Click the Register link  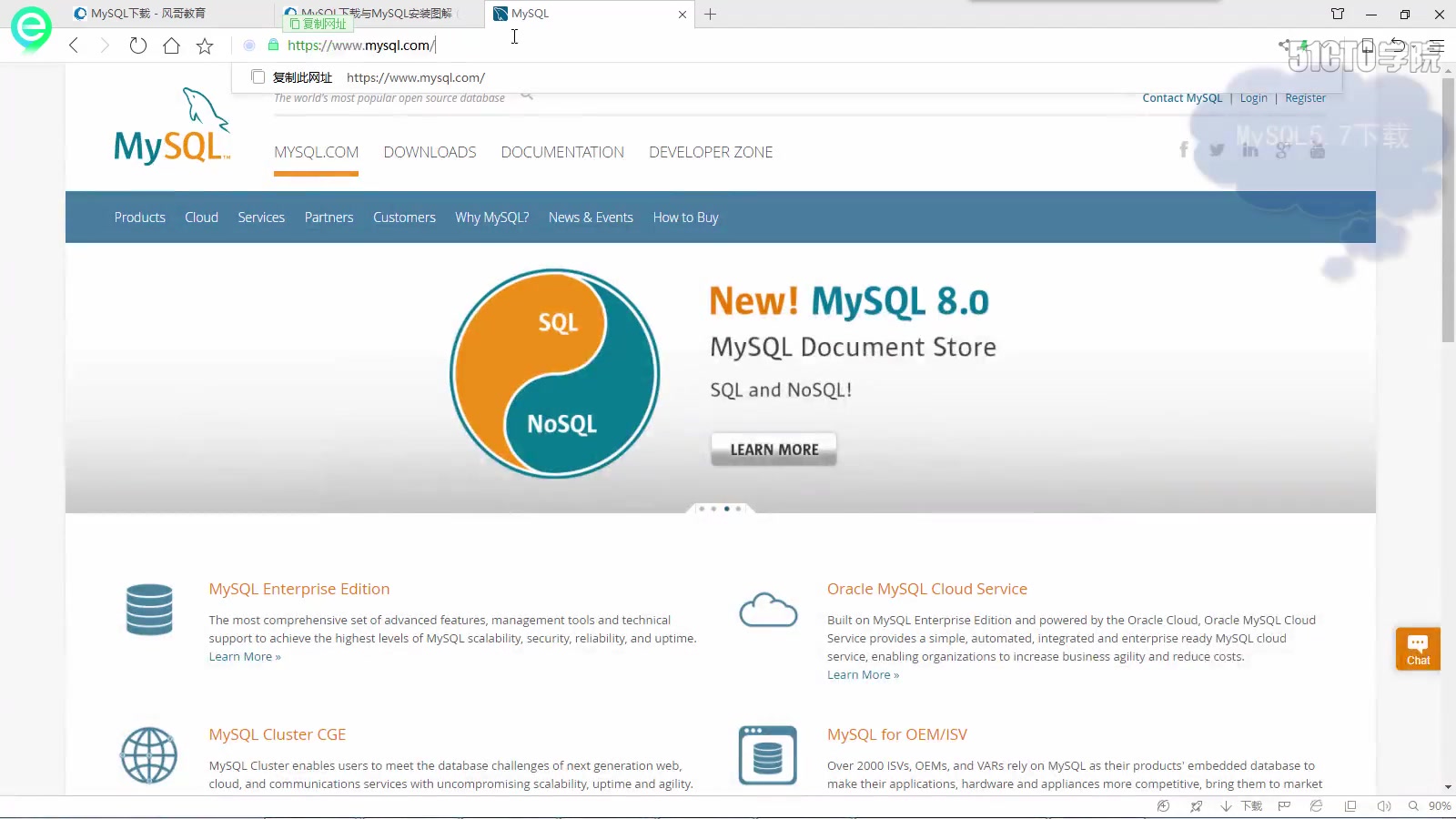[x=1305, y=98]
